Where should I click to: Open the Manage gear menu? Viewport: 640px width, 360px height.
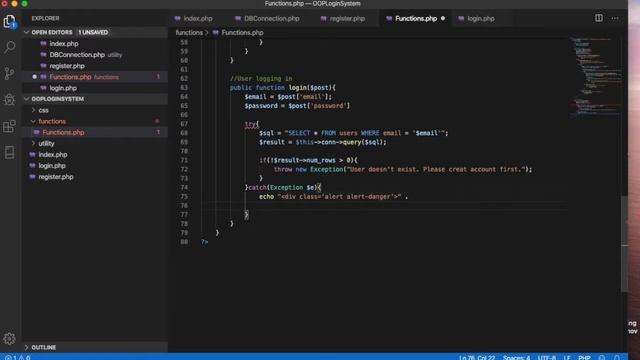9,338
